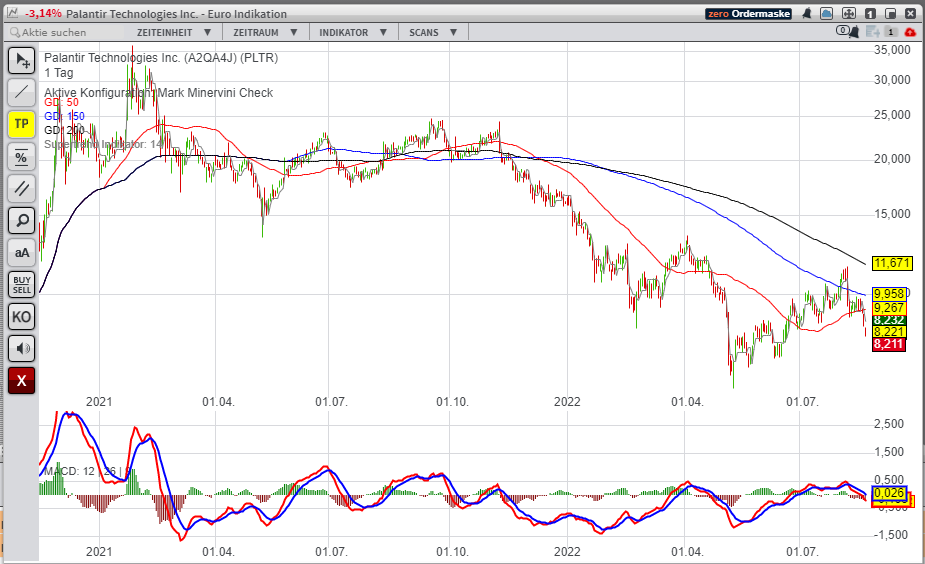Click the gray number 1 badge
This screenshot has width=925, height=564.
[x=891, y=32]
